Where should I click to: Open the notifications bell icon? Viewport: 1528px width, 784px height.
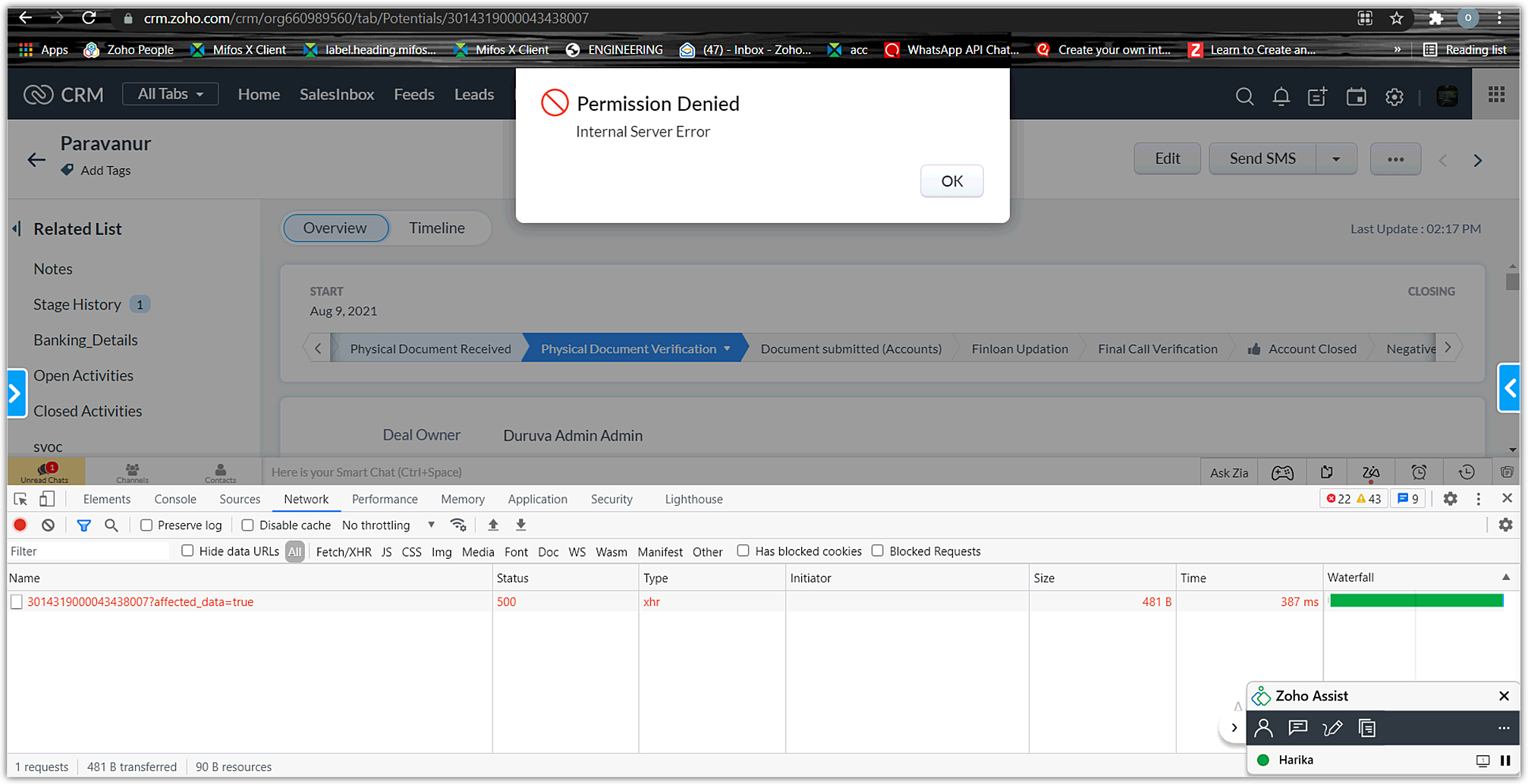(1281, 96)
